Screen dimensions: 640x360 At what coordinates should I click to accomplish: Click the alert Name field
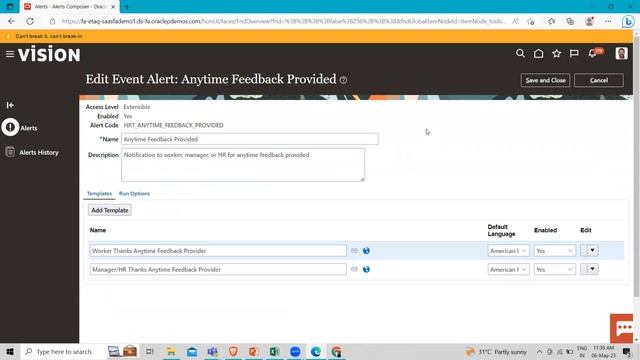point(250,139)
